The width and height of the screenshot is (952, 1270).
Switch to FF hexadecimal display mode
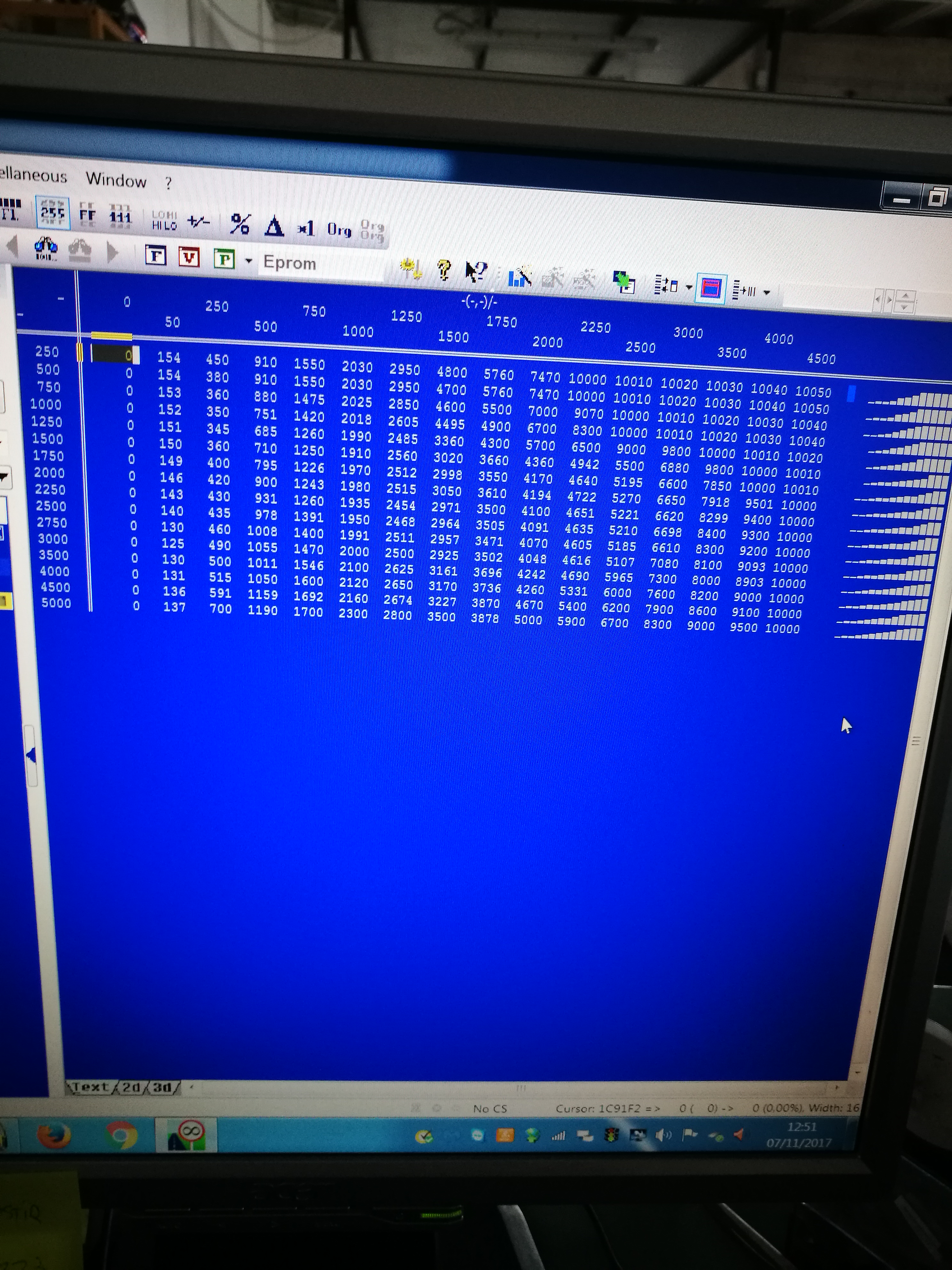pyautogui.click(x=87, y=215)
